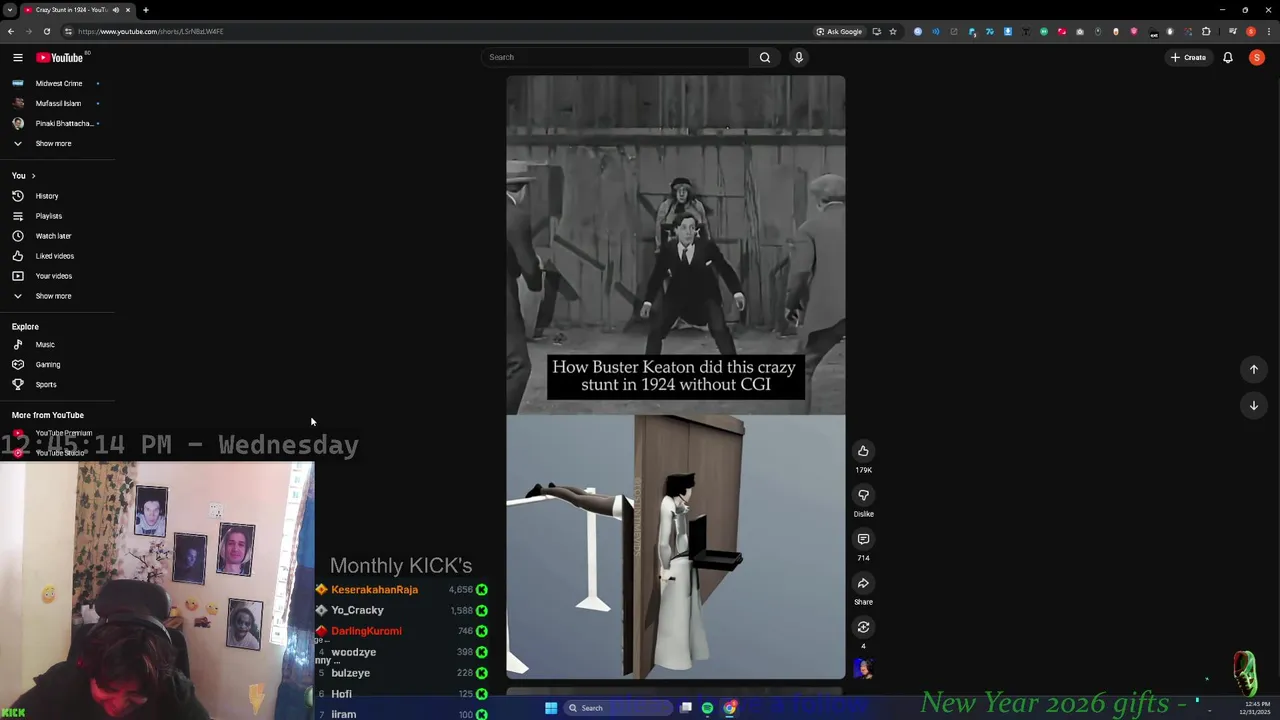Open the Mufassil Islam subscription

pos(57,103)
